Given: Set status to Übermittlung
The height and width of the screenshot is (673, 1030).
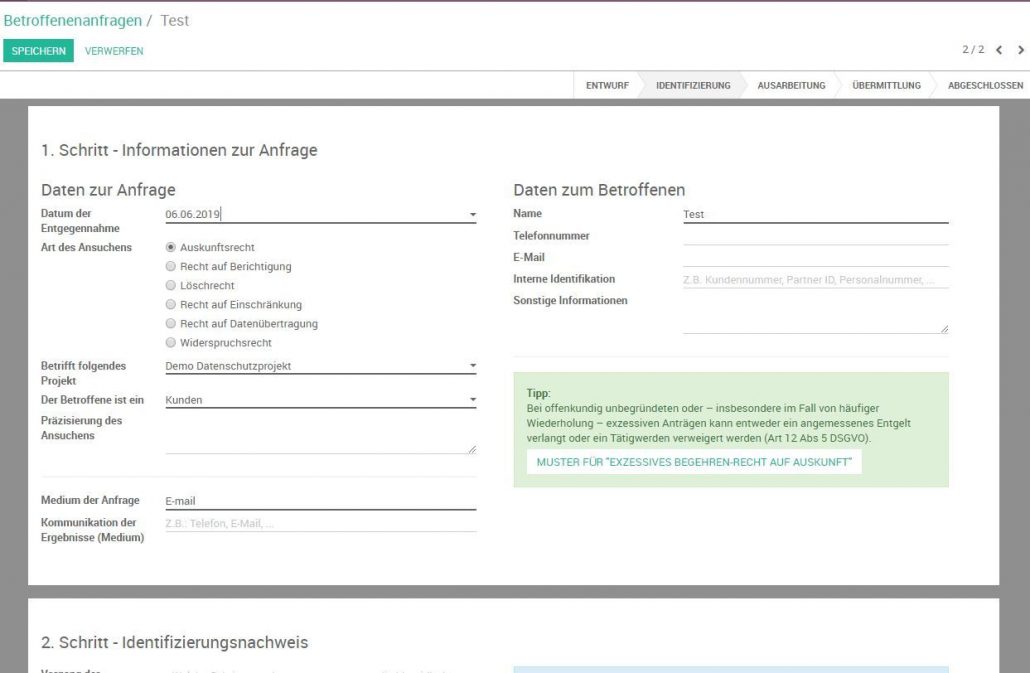Looking at the screenshot, I should [886, 86].
